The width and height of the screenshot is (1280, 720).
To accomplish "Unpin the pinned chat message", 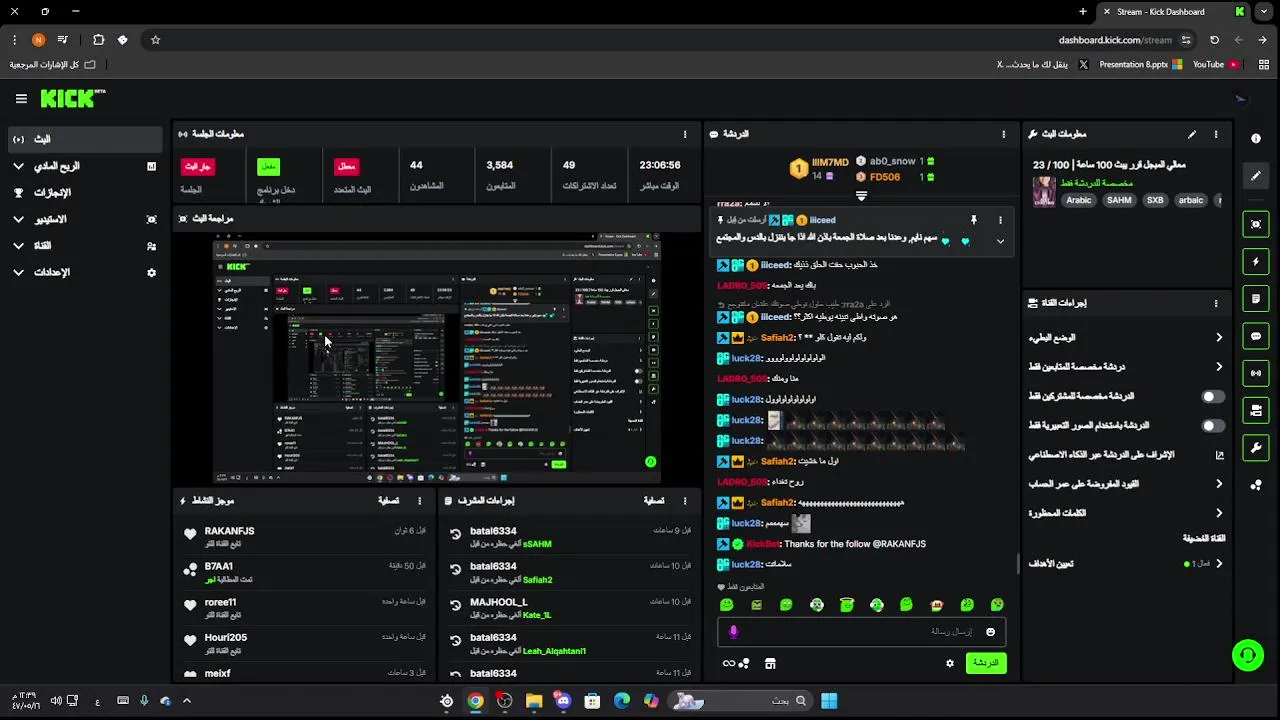I will pyautogui.click(x=973, y=220).
